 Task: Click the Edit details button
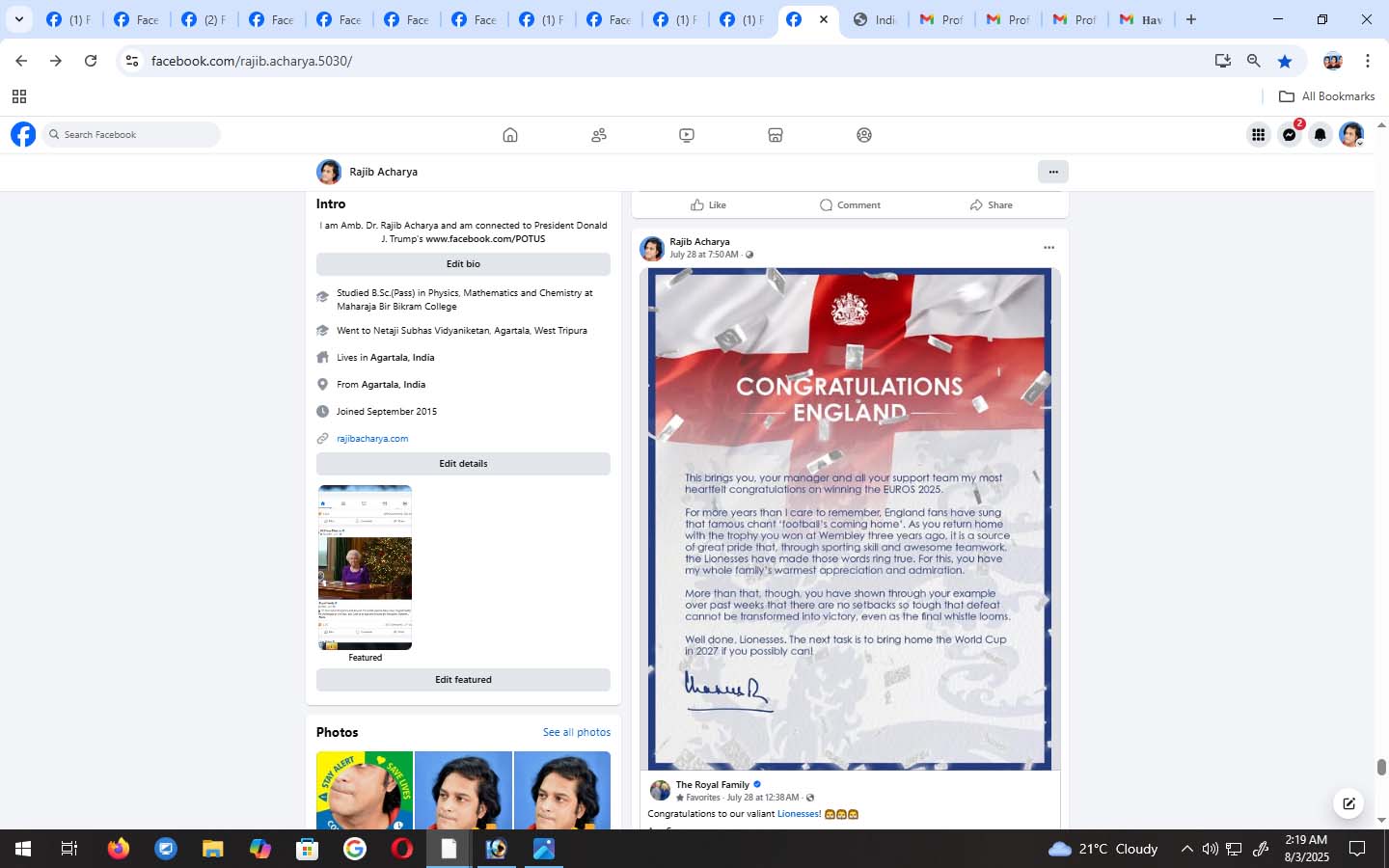[x=463, y=464]
